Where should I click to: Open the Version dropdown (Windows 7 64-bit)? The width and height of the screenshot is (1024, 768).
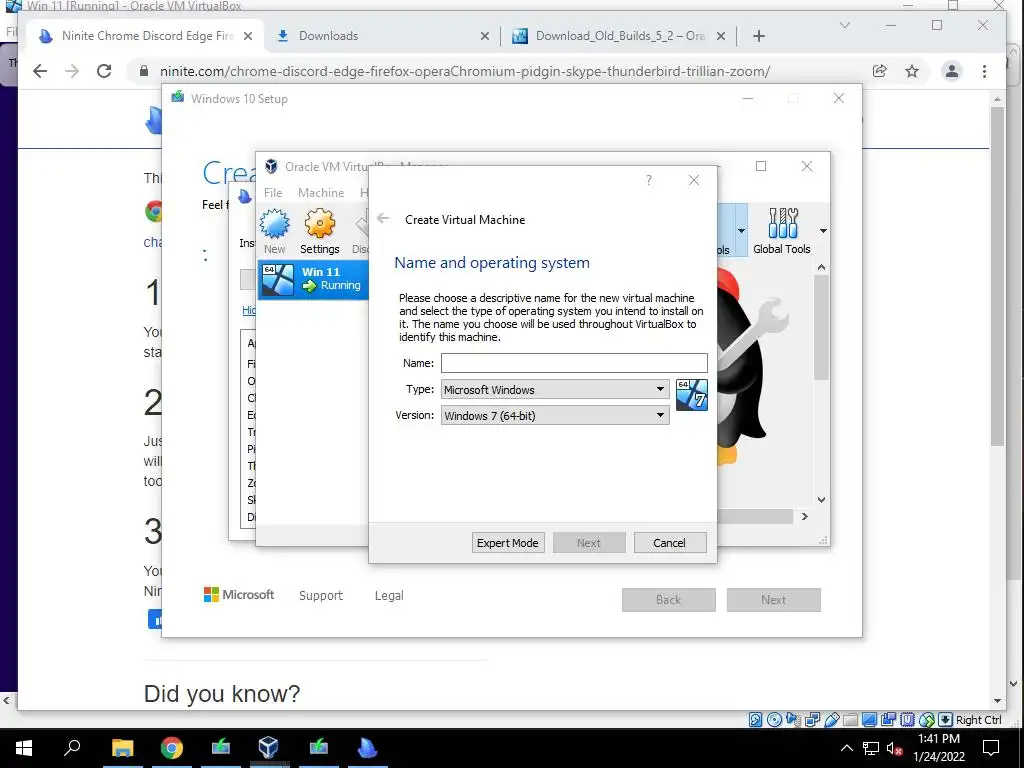pos(555,415)
